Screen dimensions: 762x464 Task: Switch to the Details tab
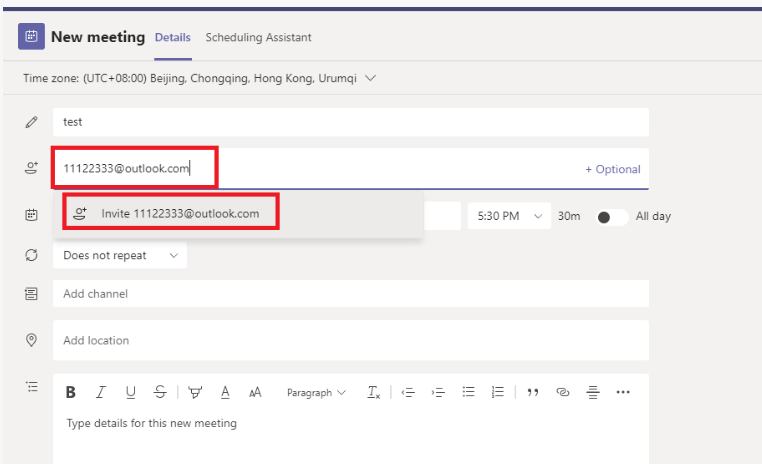tap(173, 37)
